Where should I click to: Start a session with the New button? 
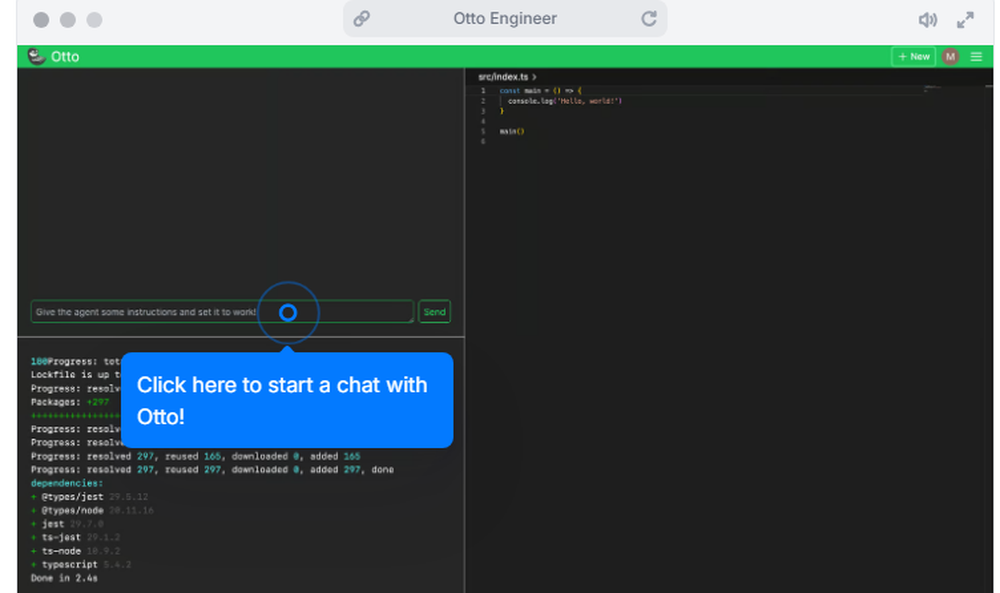(913, 56)
